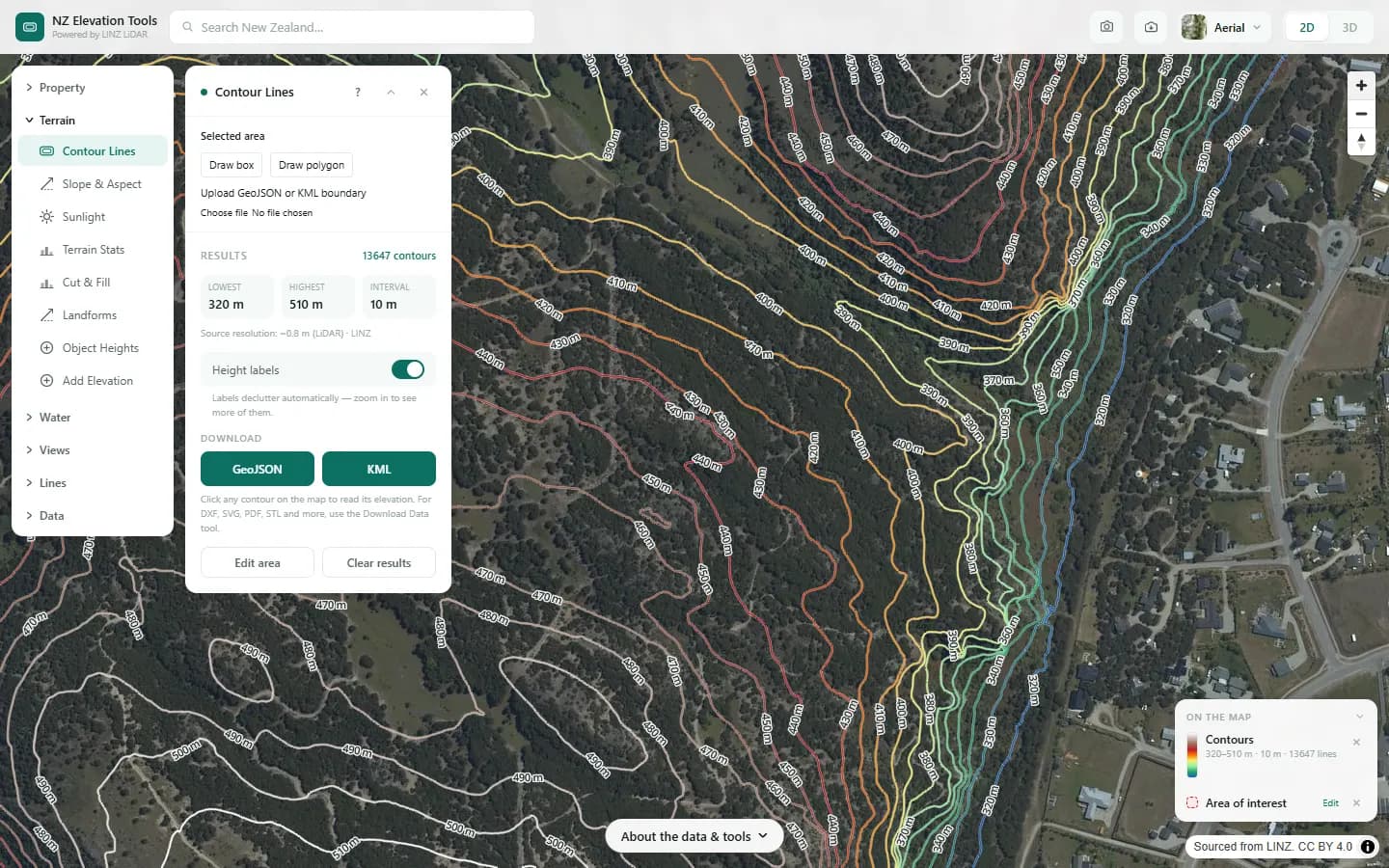
Task: Select Contour Lines tool in sidebar
Action: tap(93, 151)
